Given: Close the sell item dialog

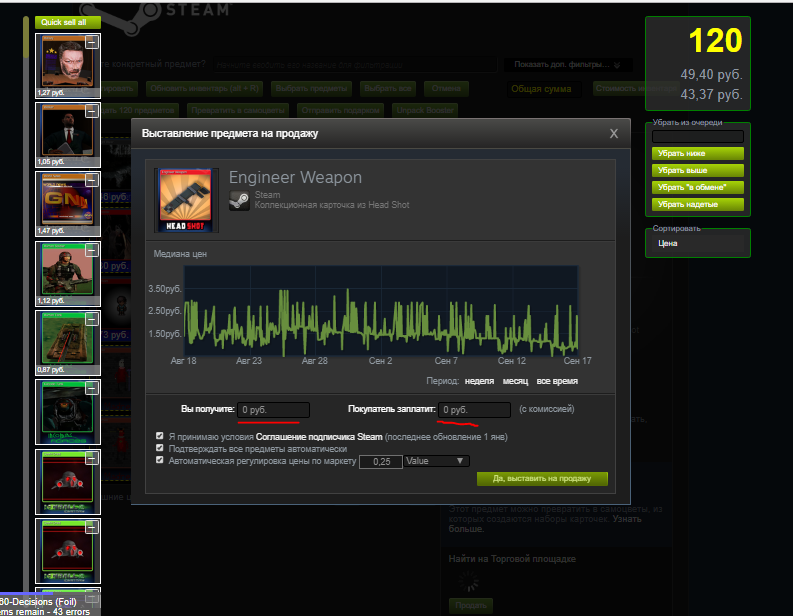Looking at the screenshot, I should click(613, 134).
